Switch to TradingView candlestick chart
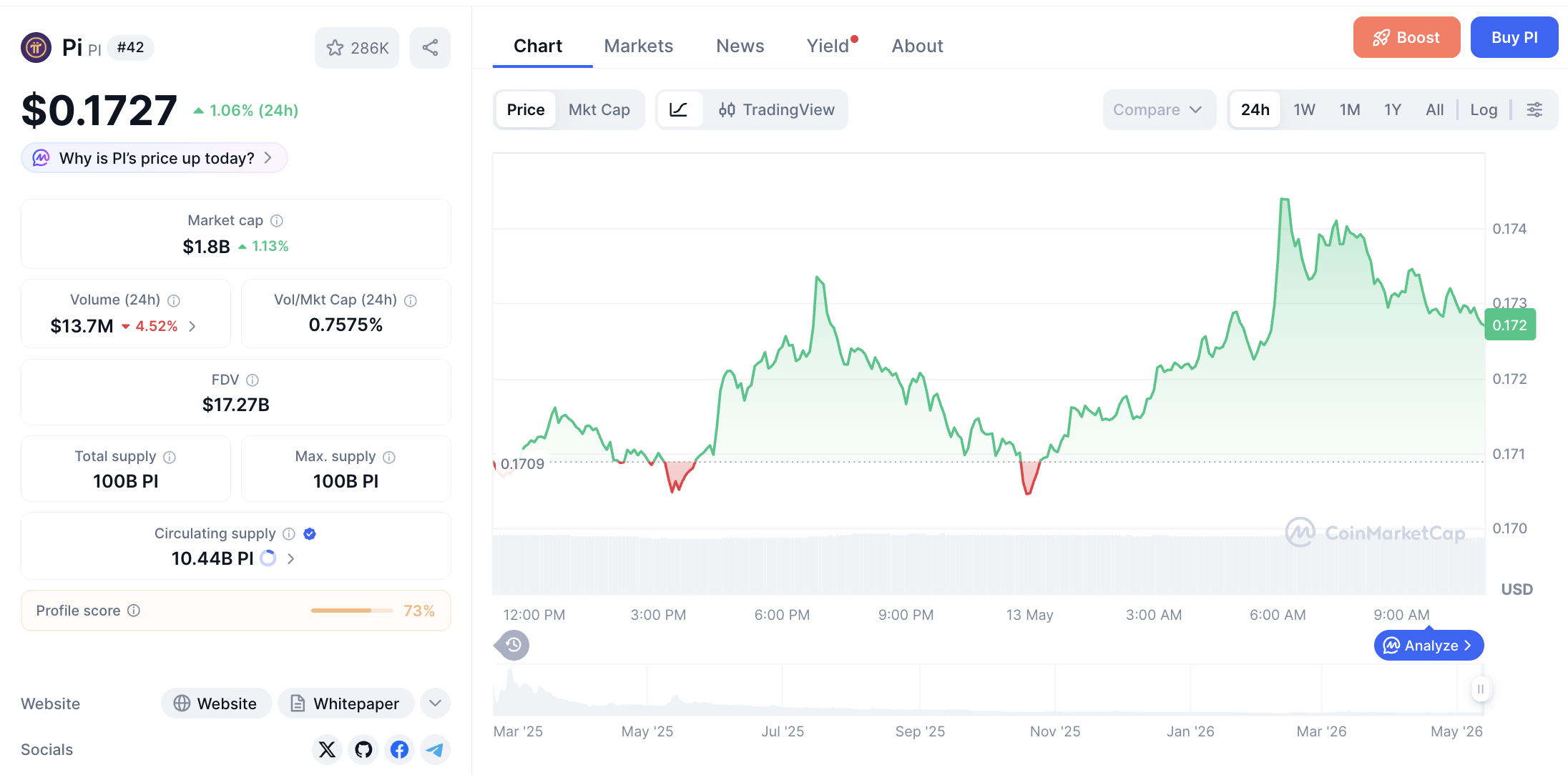Image resolution: width=1568 pixels, height=775 pixels. [777, 109]
